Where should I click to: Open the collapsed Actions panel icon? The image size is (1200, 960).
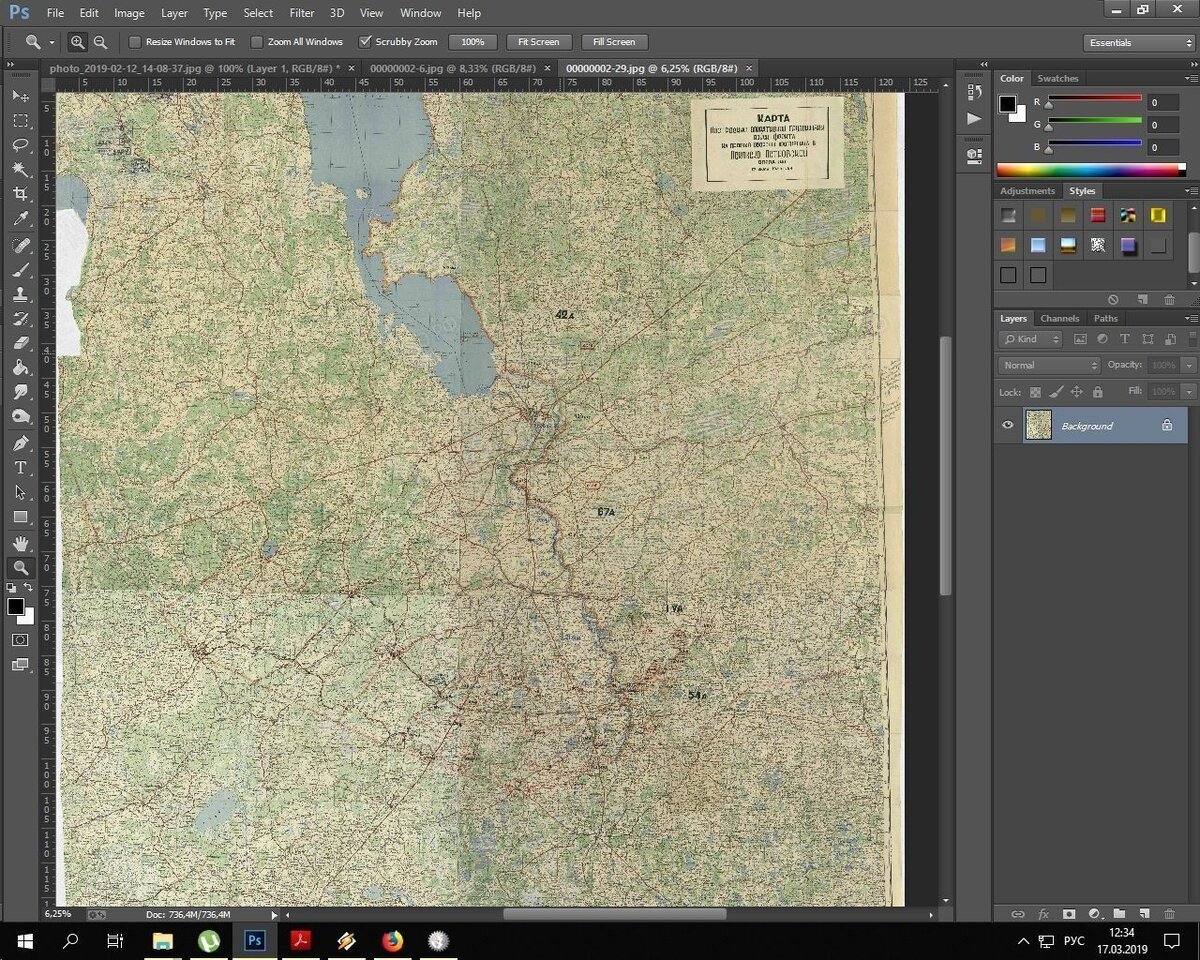tap(975, 118)
